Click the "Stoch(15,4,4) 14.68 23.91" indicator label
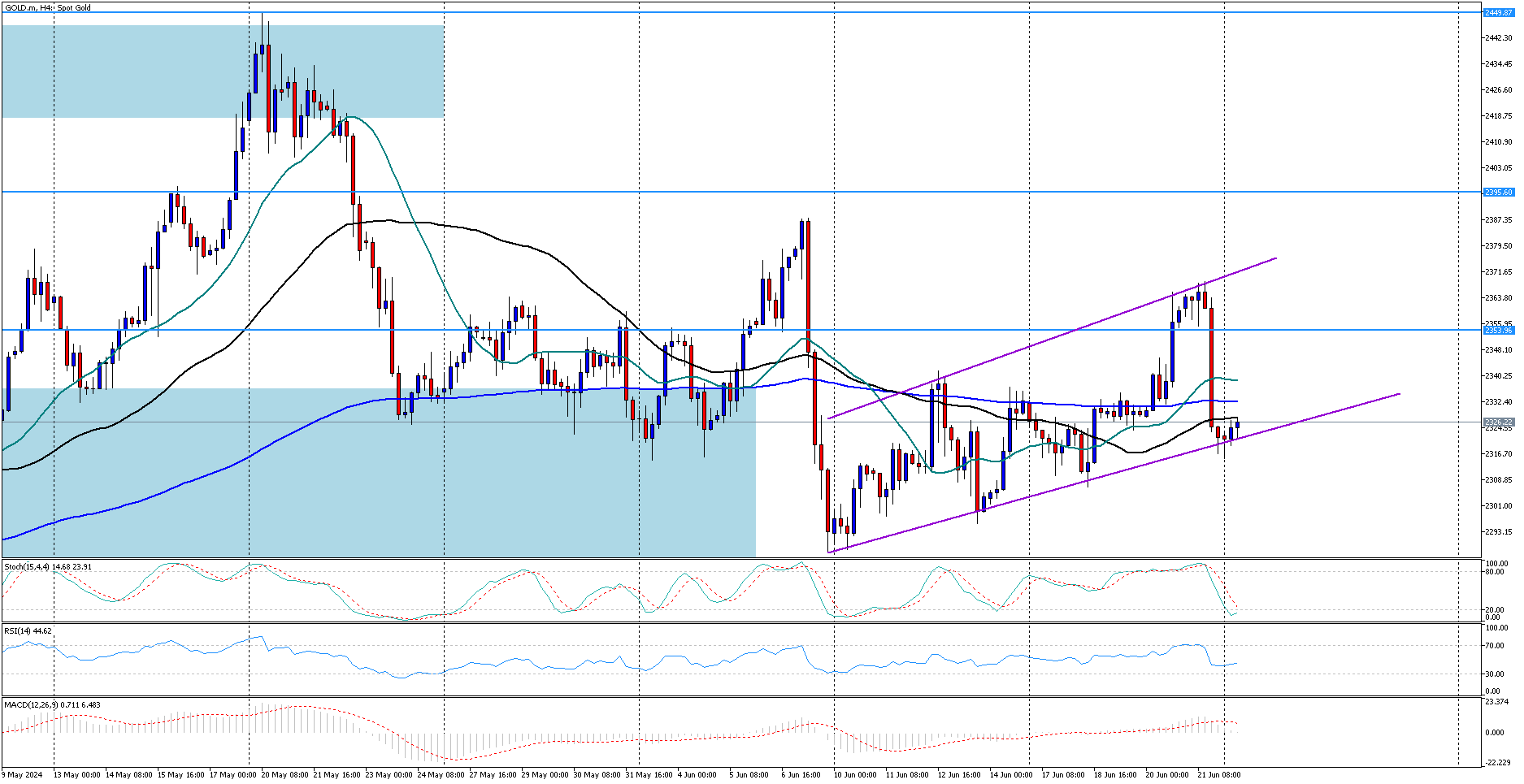 click(48, 566)
